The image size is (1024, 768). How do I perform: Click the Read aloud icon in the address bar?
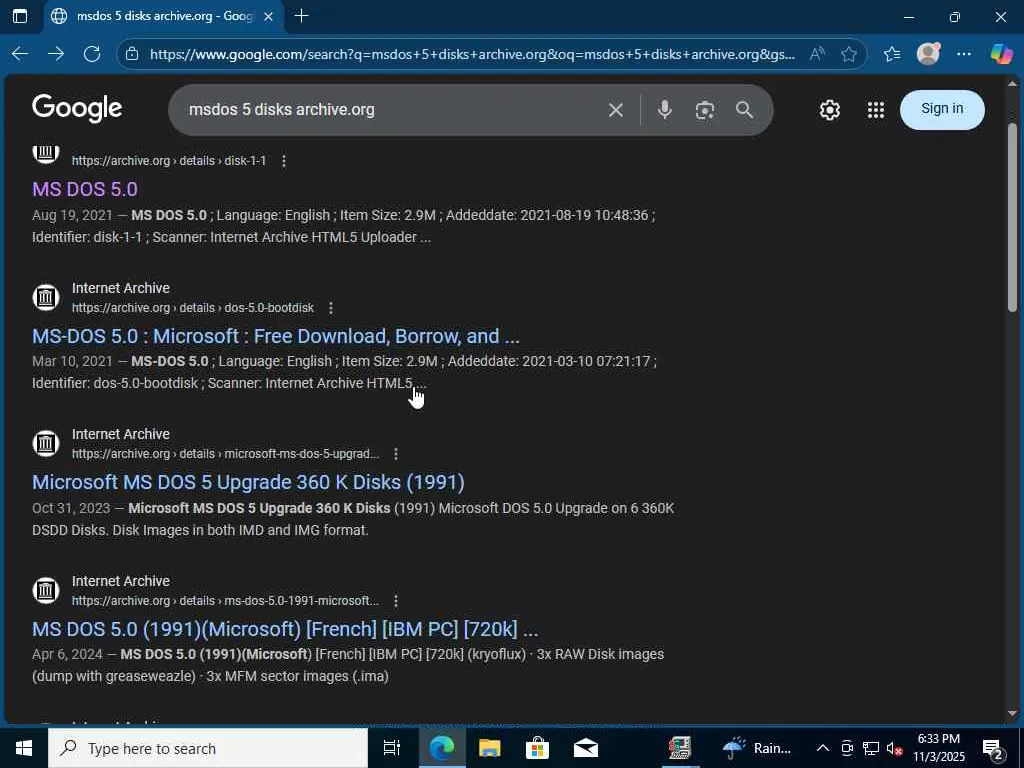(x=817, y=54)
